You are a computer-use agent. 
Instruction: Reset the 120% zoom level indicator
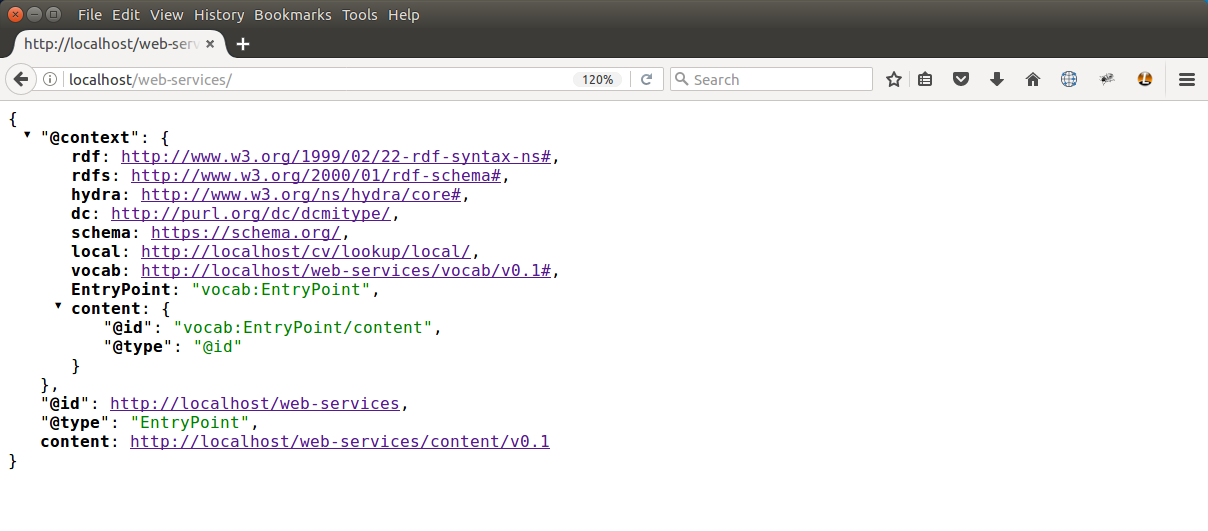(x=598, y=80)
